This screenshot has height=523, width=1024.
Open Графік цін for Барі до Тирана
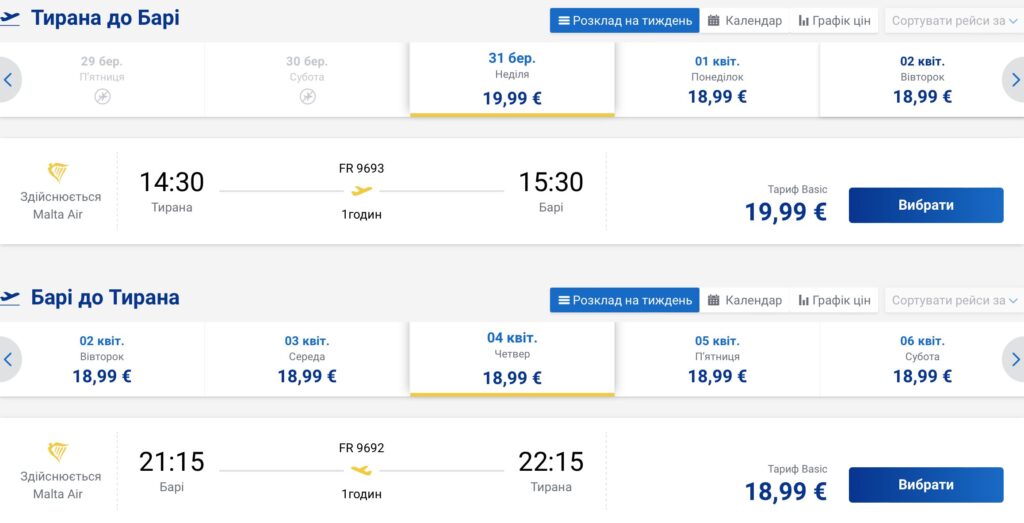coord(834,300)
